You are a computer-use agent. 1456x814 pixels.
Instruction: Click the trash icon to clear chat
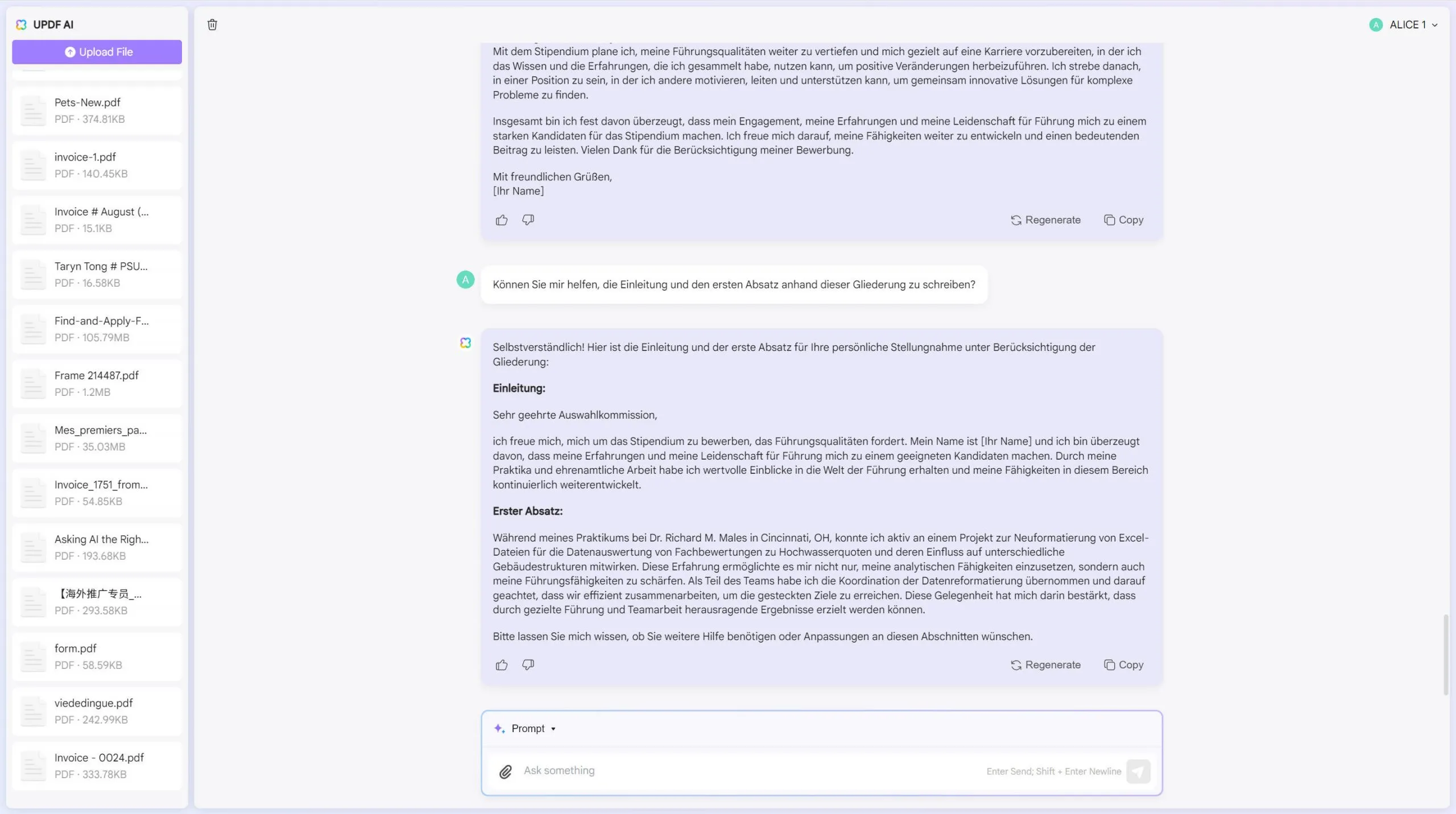pyautogui.click(x=212, y=24)
